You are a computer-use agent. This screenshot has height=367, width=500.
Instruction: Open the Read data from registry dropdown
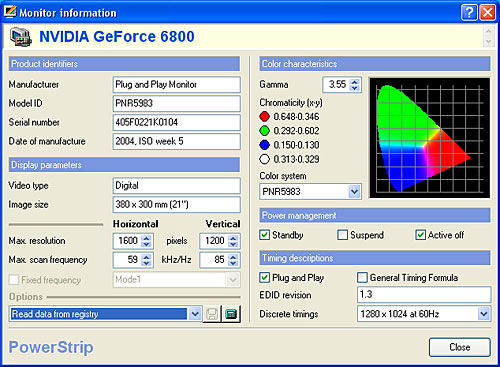(x=195, y=314)
